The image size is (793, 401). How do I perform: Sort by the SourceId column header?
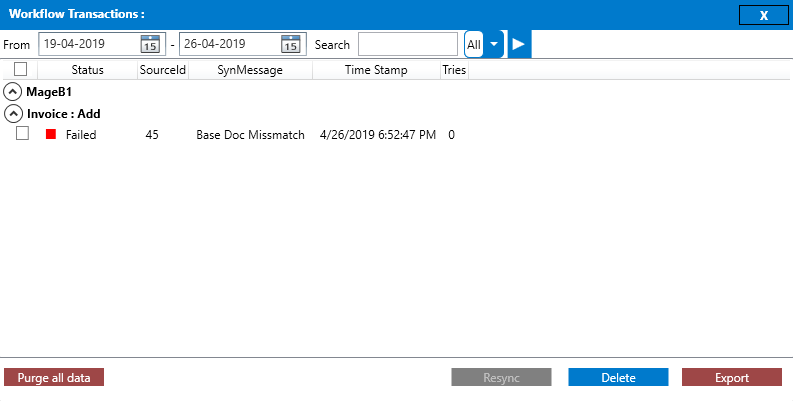160,70
